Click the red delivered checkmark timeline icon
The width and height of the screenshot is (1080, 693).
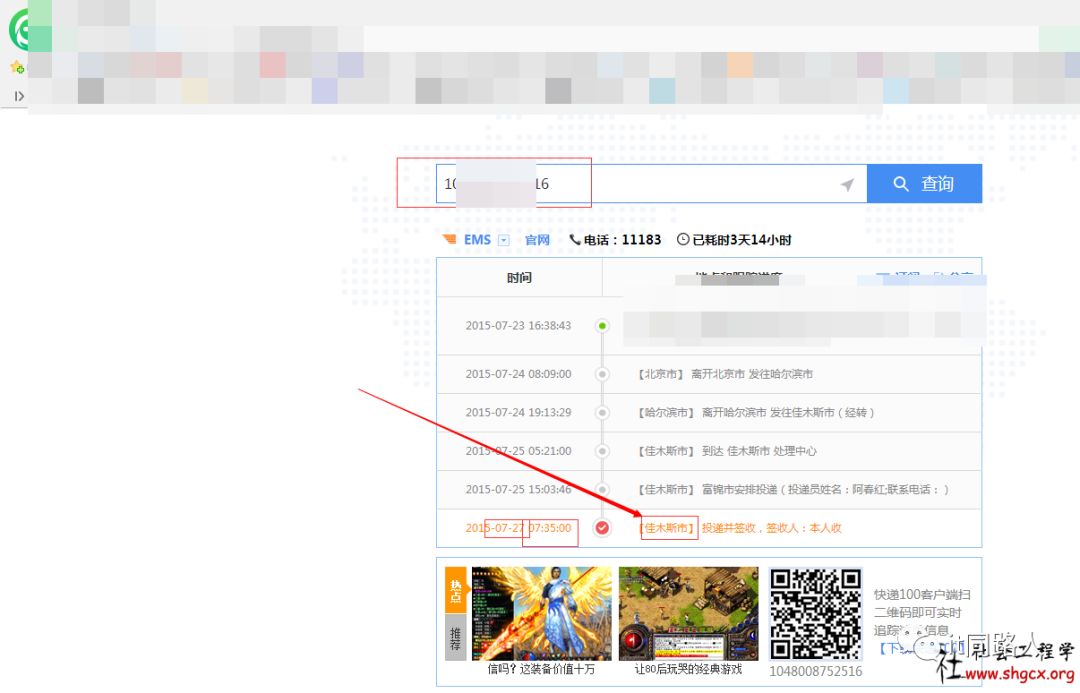point(602,528)
